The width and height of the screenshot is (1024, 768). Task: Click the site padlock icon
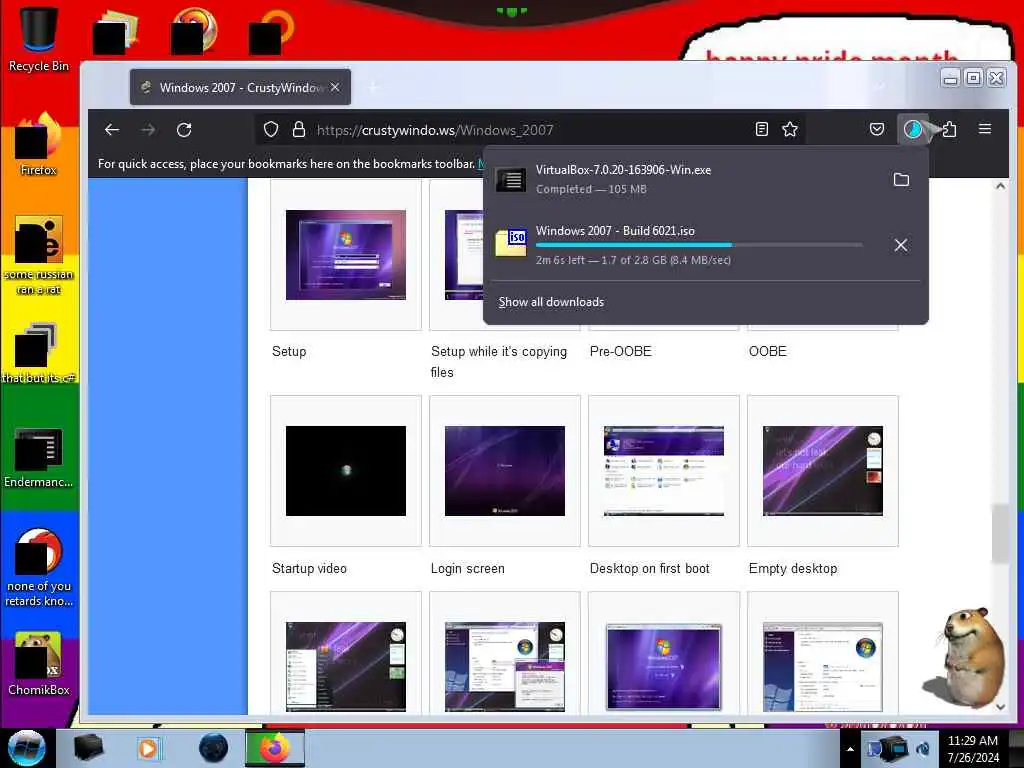299,129
